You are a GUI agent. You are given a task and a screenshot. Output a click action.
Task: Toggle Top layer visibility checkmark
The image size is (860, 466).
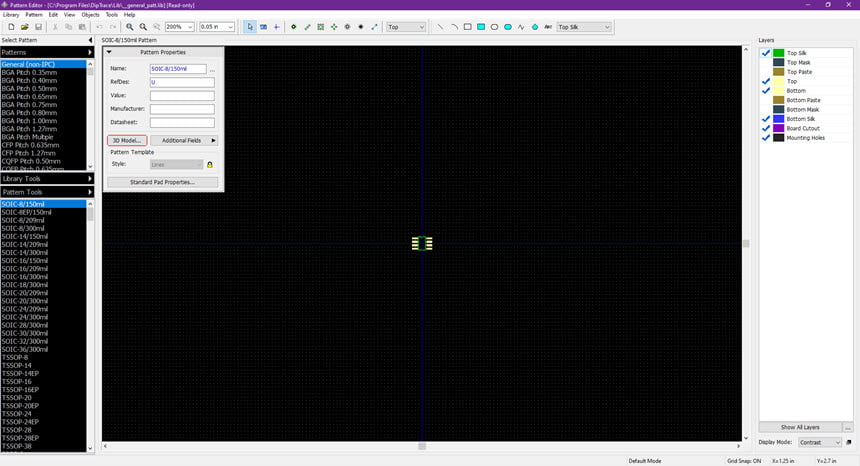pyautogui.click(x=766, y=81)
